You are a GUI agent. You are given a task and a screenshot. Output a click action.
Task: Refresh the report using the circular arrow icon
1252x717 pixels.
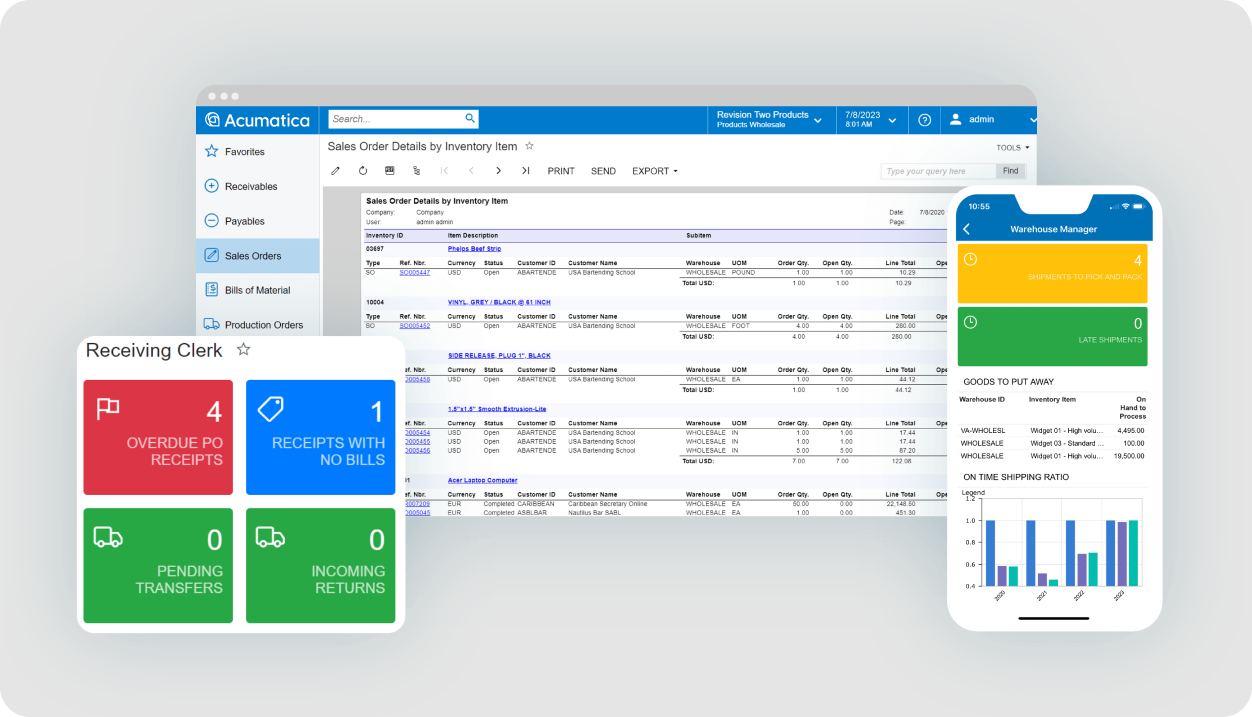tap(362, 171)
